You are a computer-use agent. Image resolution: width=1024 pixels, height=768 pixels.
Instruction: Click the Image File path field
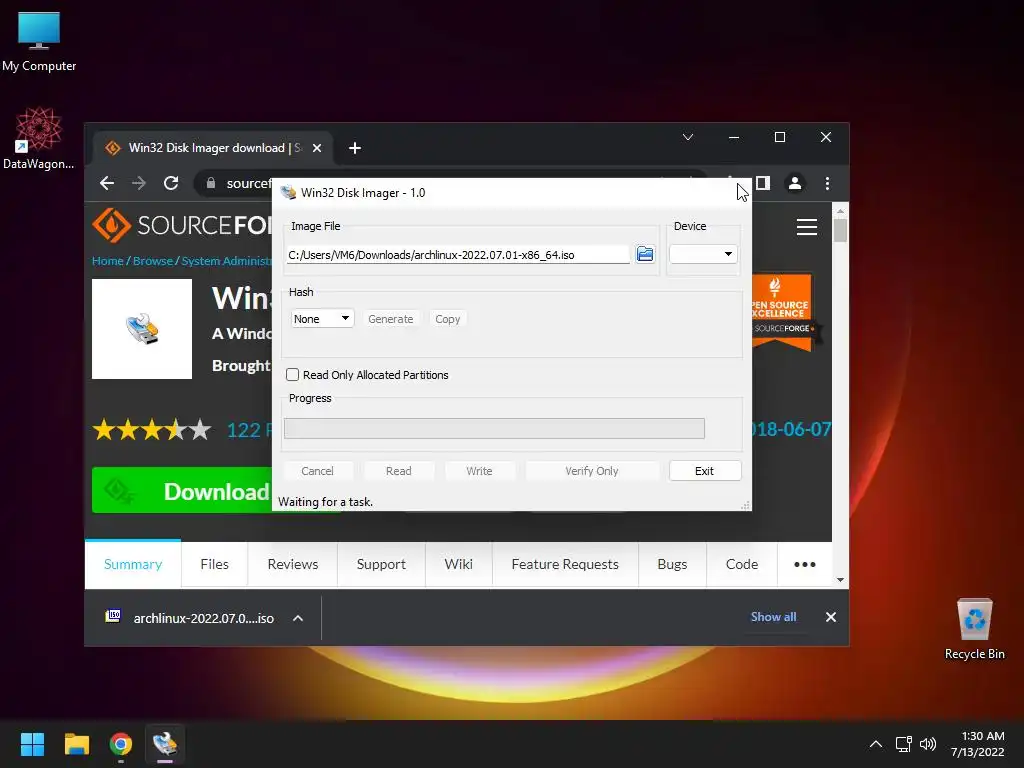click(x=458, y=255)
